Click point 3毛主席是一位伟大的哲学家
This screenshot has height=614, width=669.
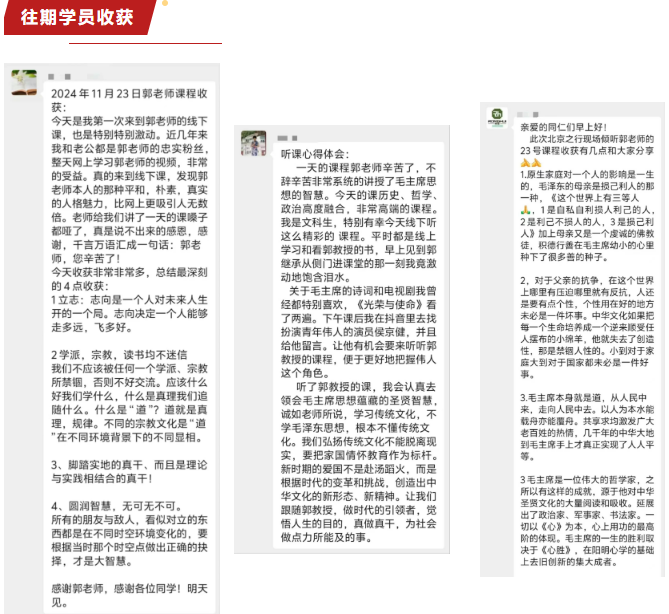(581, 480)
